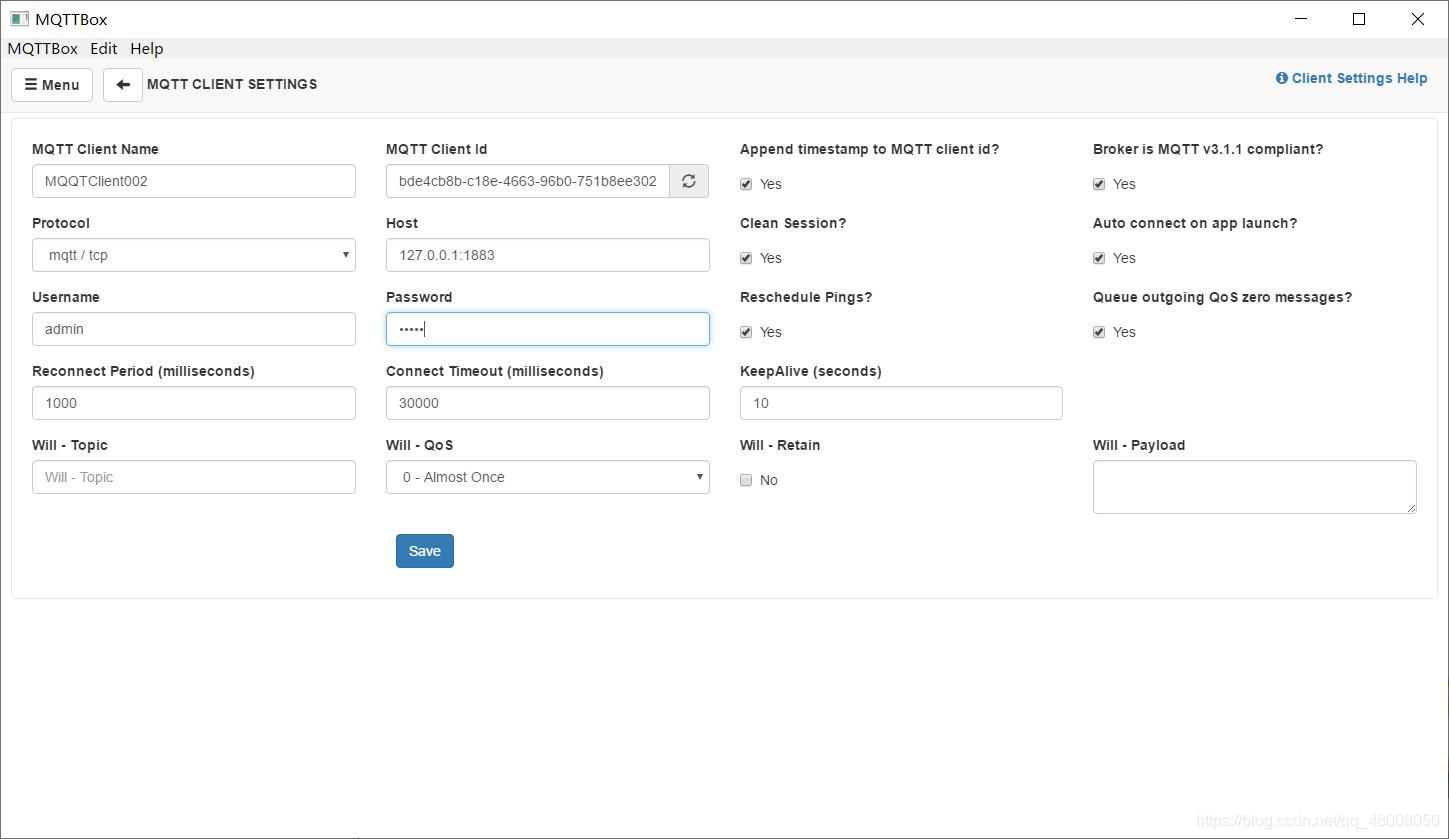Viewport: 1449px width, 839px height.
Task: Focus the Reconnect Period field
Action: (x=194, y=403)
